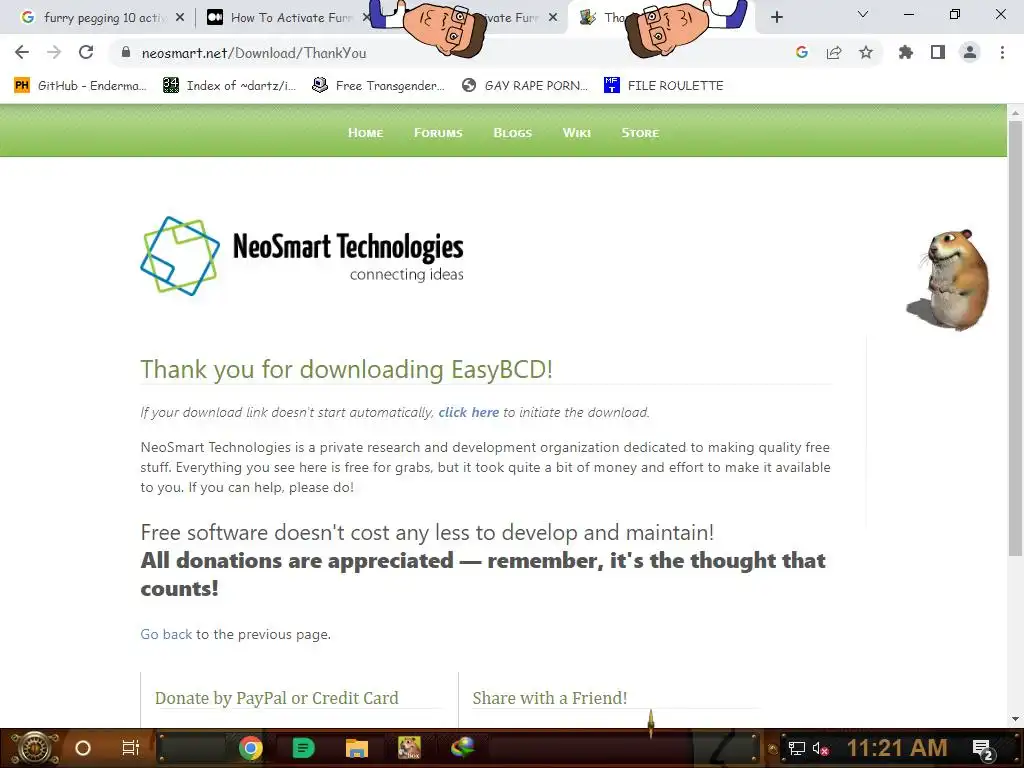This screenshot has width=1024, height=768.
Task: Open Task View on the taskbar
Action: click(131, 748)
